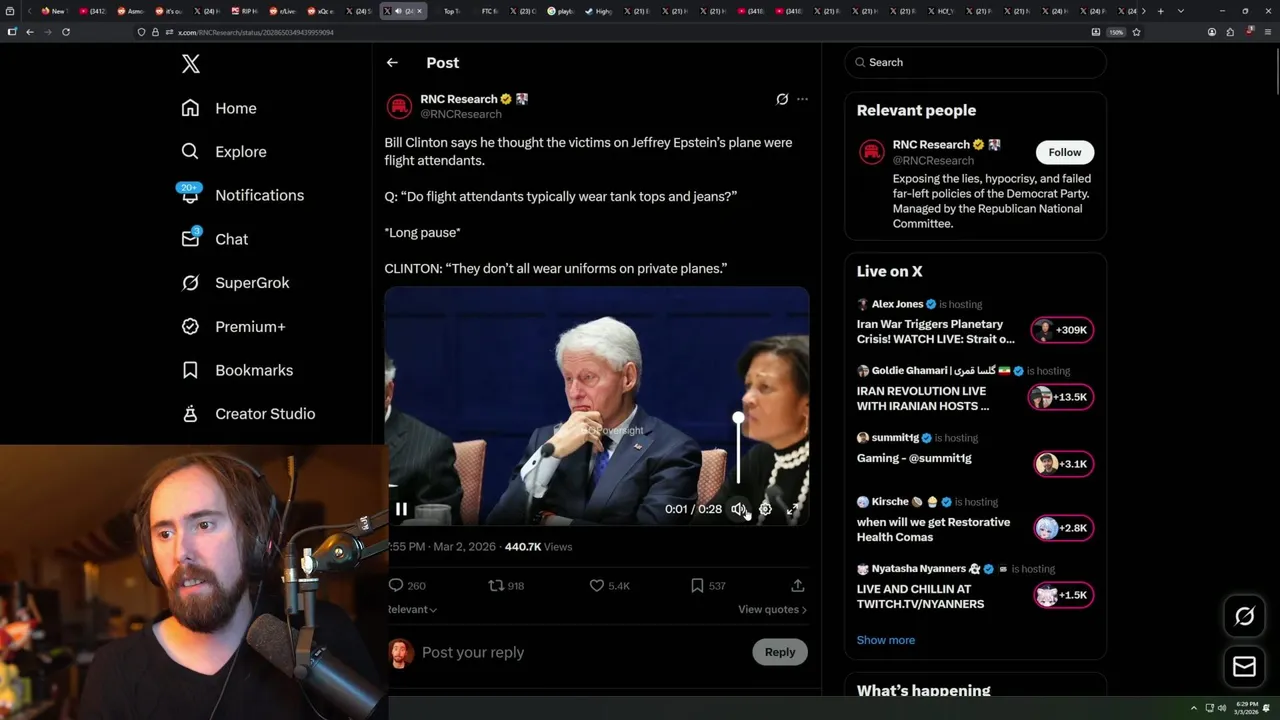Open Restorative Health Comas live

pos(933,529)
